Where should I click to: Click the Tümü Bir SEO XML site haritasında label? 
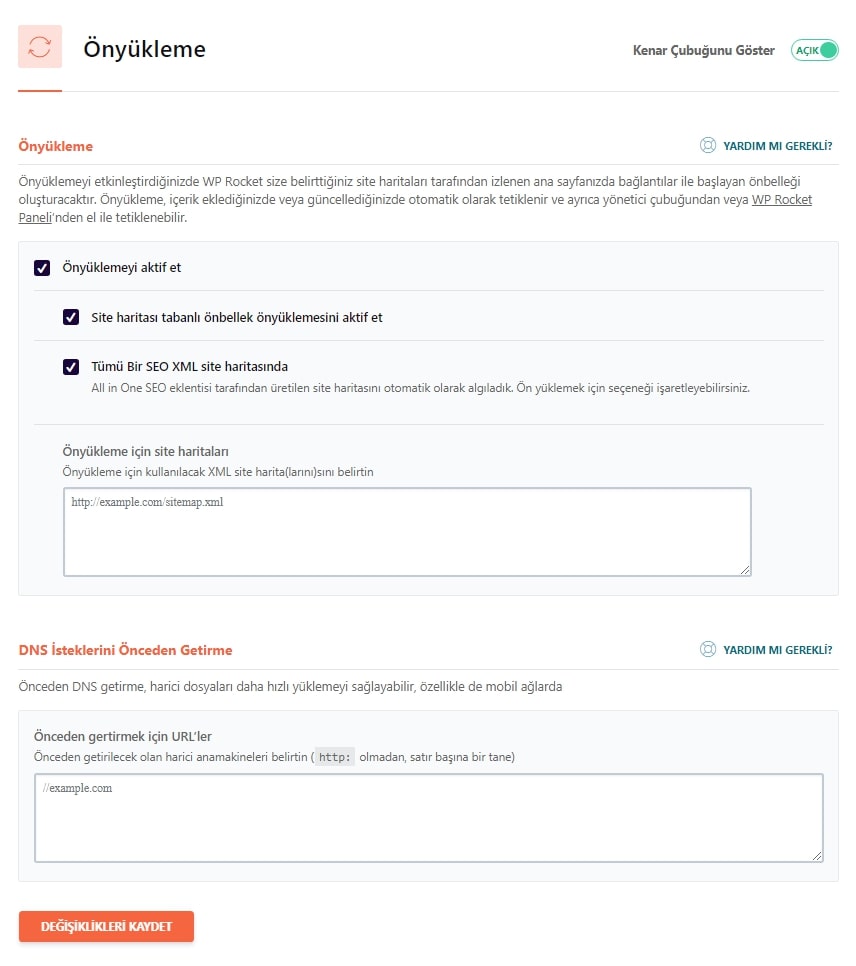click(x=189, y=367)
